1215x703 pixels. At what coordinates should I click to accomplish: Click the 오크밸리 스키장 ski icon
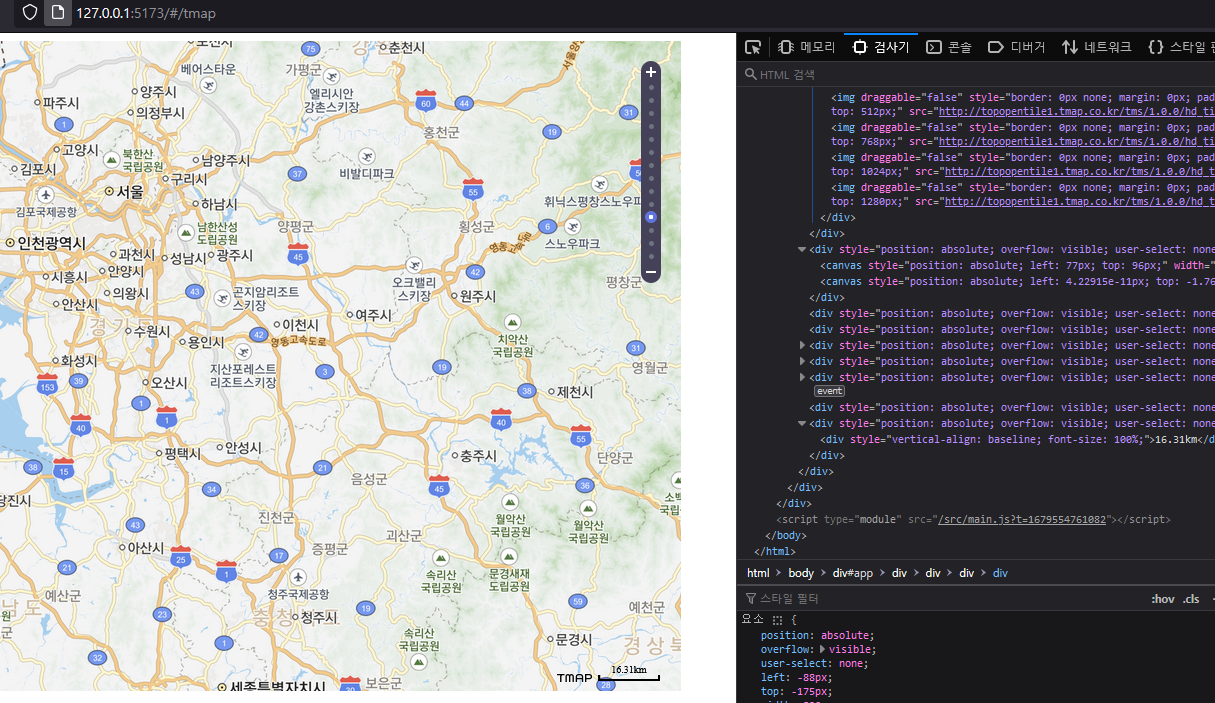414,266
